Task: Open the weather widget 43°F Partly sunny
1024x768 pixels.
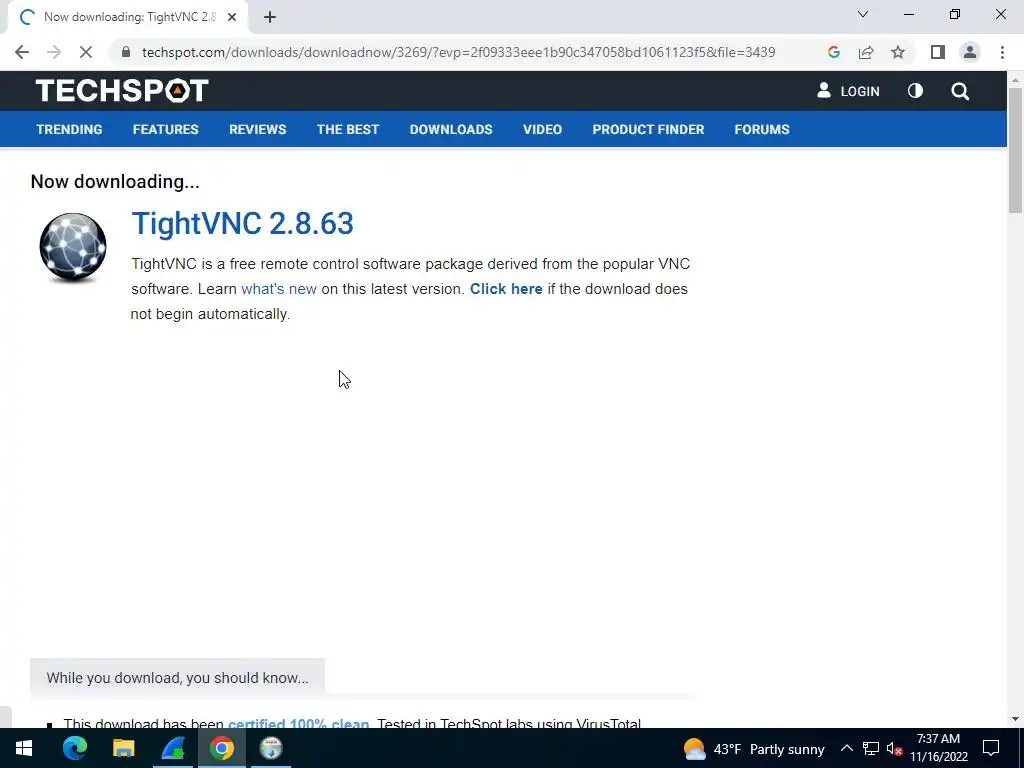Action: coord(754,749)
